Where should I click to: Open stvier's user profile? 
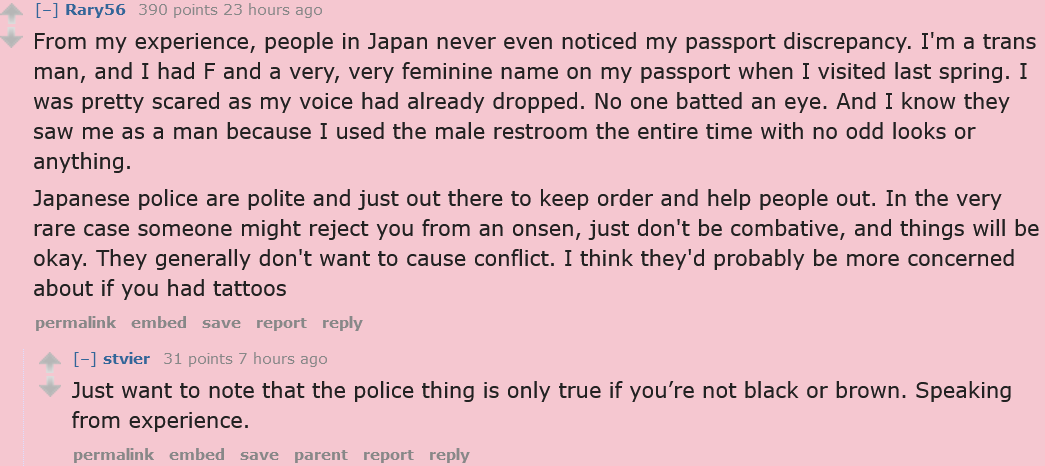[126, 359]
